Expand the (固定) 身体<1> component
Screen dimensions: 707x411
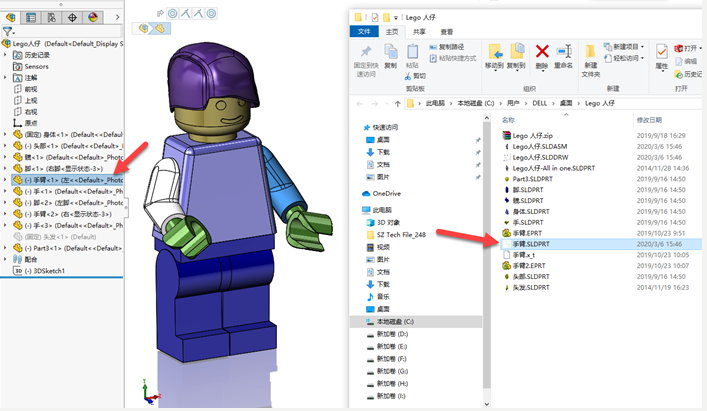pyautogui.click(x=5, y=134)
